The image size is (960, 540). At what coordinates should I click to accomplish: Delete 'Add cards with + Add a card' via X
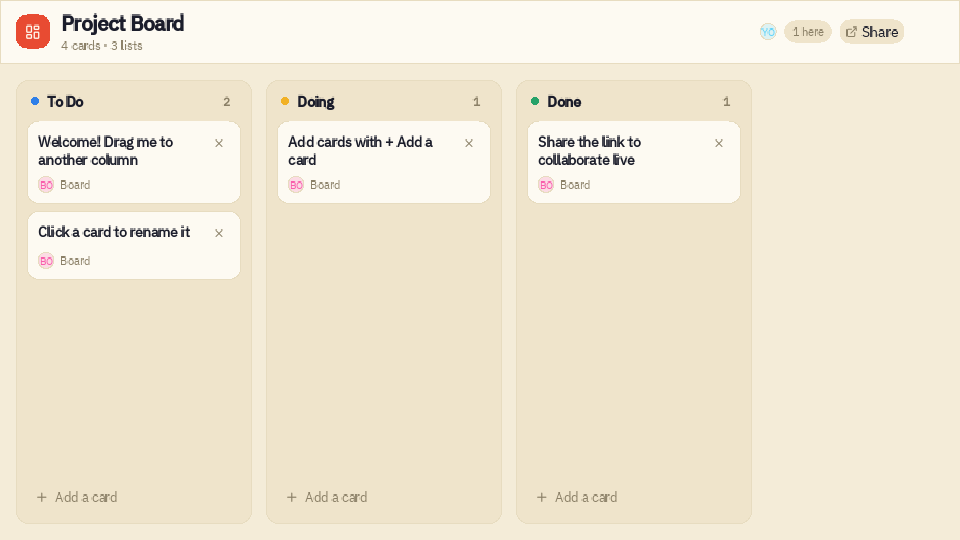(x=469, y=143)
